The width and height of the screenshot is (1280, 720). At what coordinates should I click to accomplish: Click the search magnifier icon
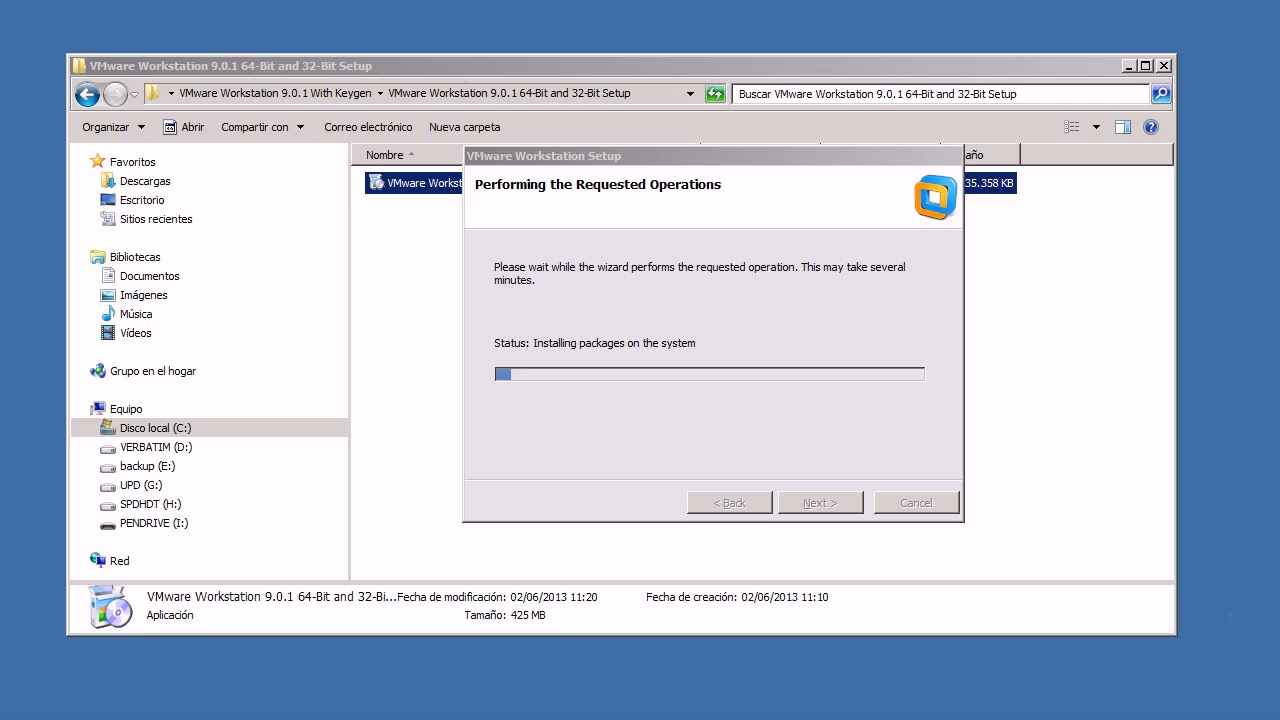(1160, 94)
